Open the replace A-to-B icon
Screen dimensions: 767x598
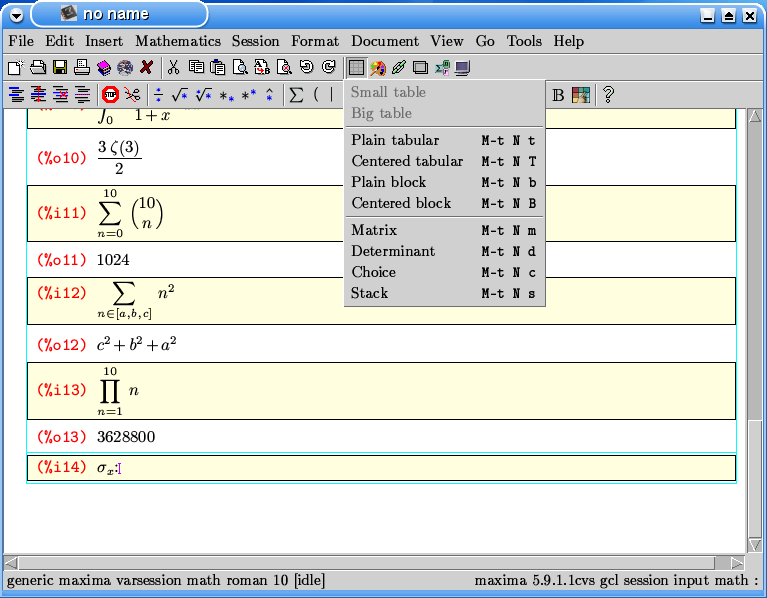point(262,67)
